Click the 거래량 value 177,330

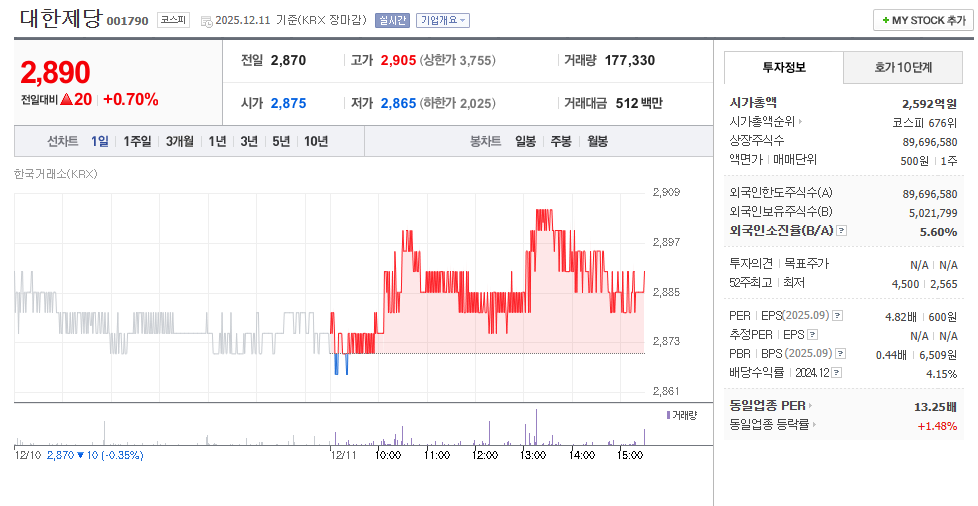630,61
